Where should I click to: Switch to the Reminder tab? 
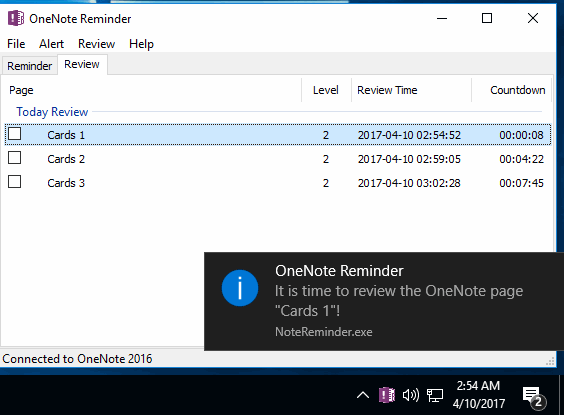pyautogui.click(x=29, y=66)
